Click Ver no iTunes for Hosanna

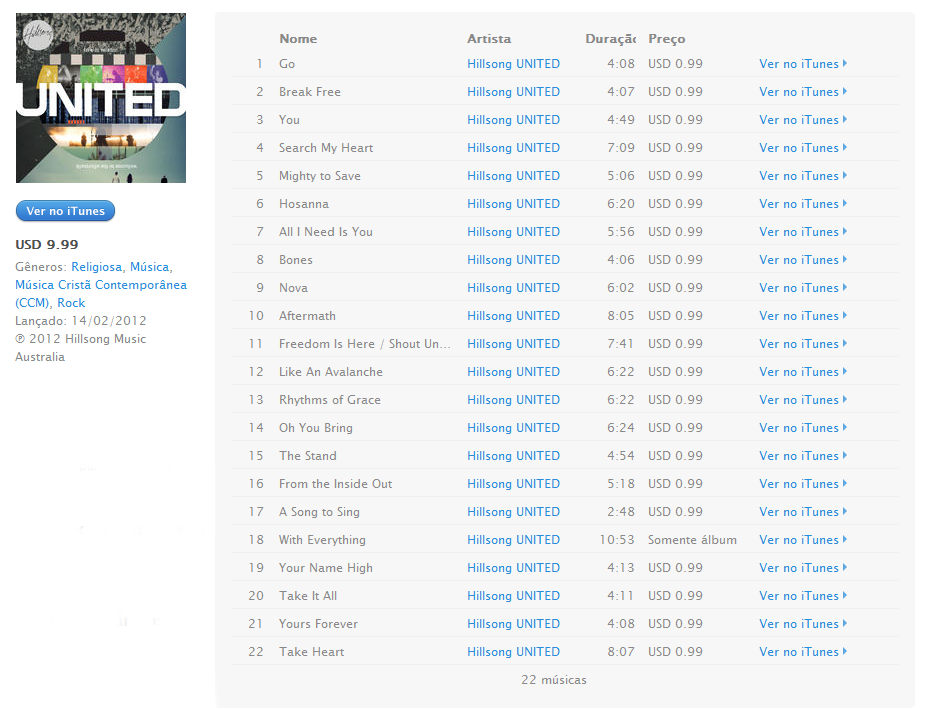coord(803,204)
